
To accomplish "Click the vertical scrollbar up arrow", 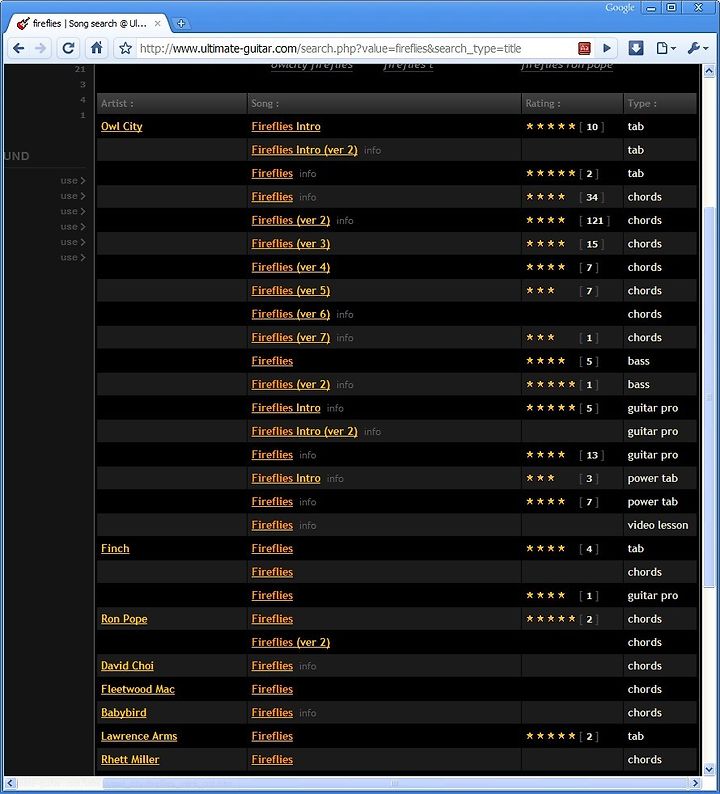I will pyautogui.click(x=709, y=71).
